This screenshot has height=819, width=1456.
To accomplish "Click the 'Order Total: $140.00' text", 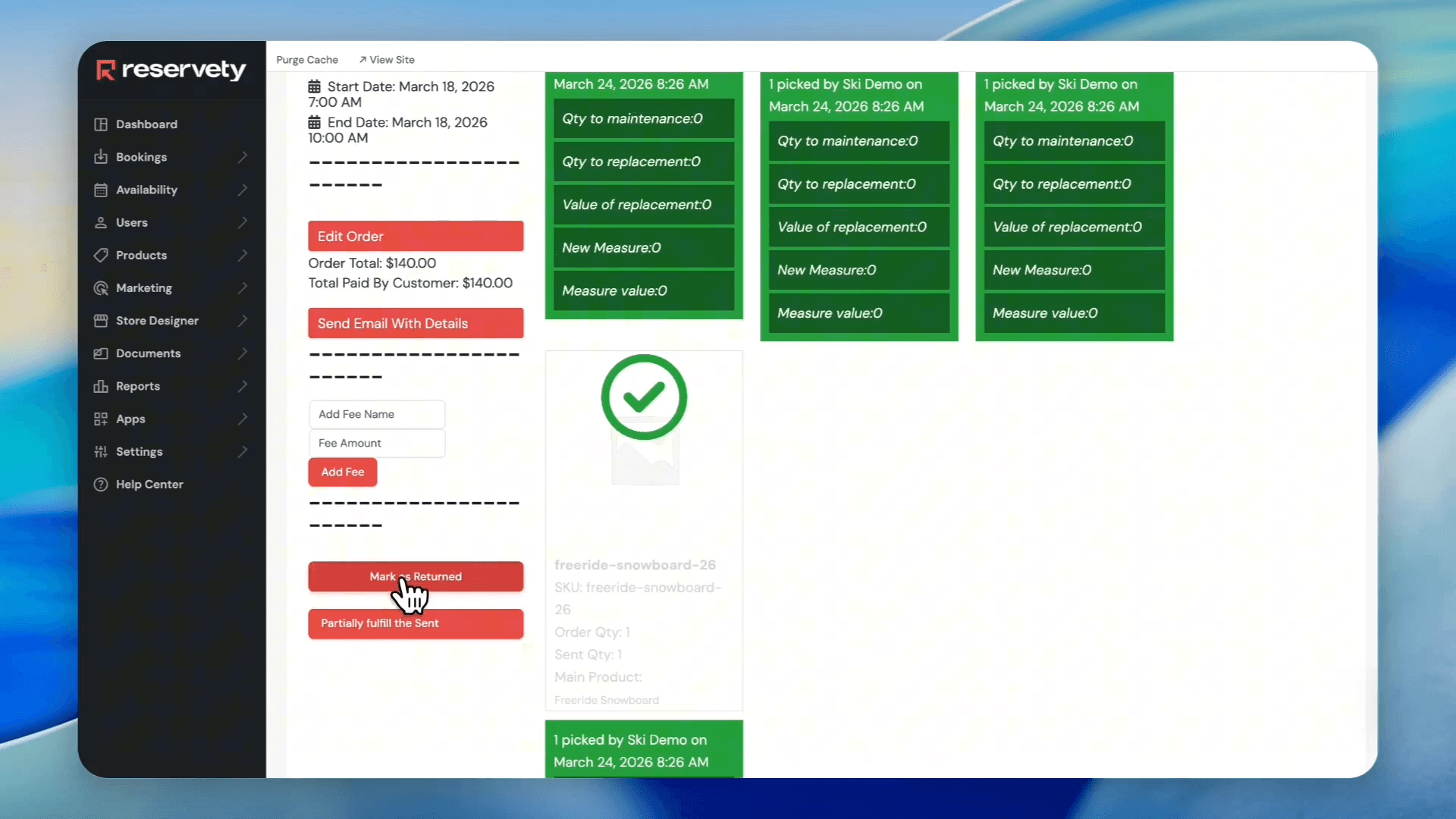I will 372,263.
